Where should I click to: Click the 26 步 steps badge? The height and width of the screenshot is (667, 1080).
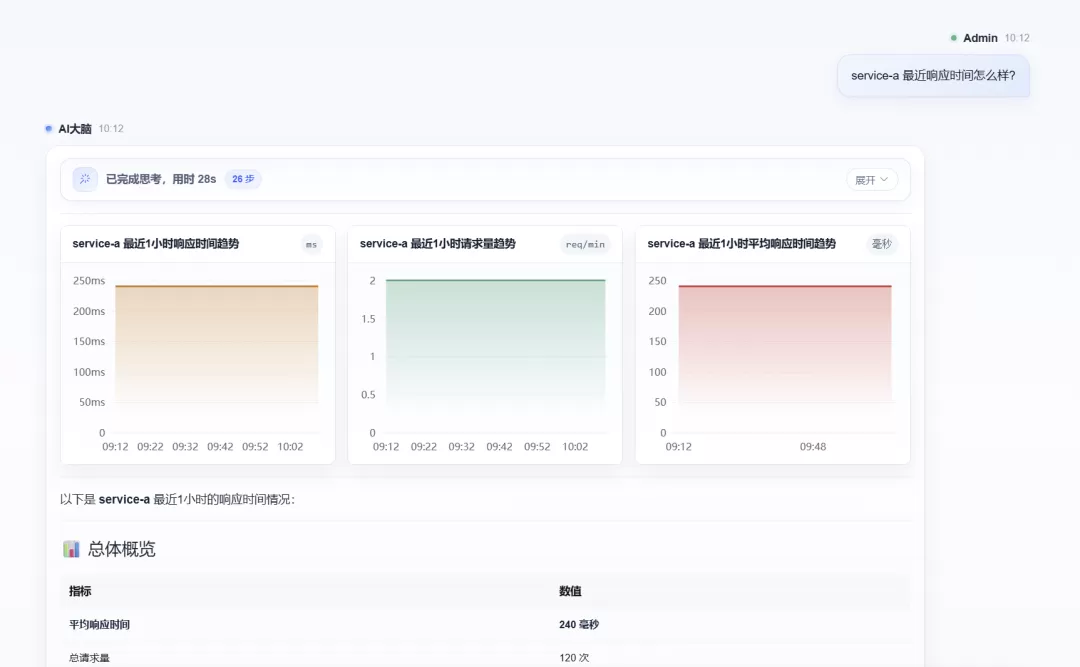[243, 179]
